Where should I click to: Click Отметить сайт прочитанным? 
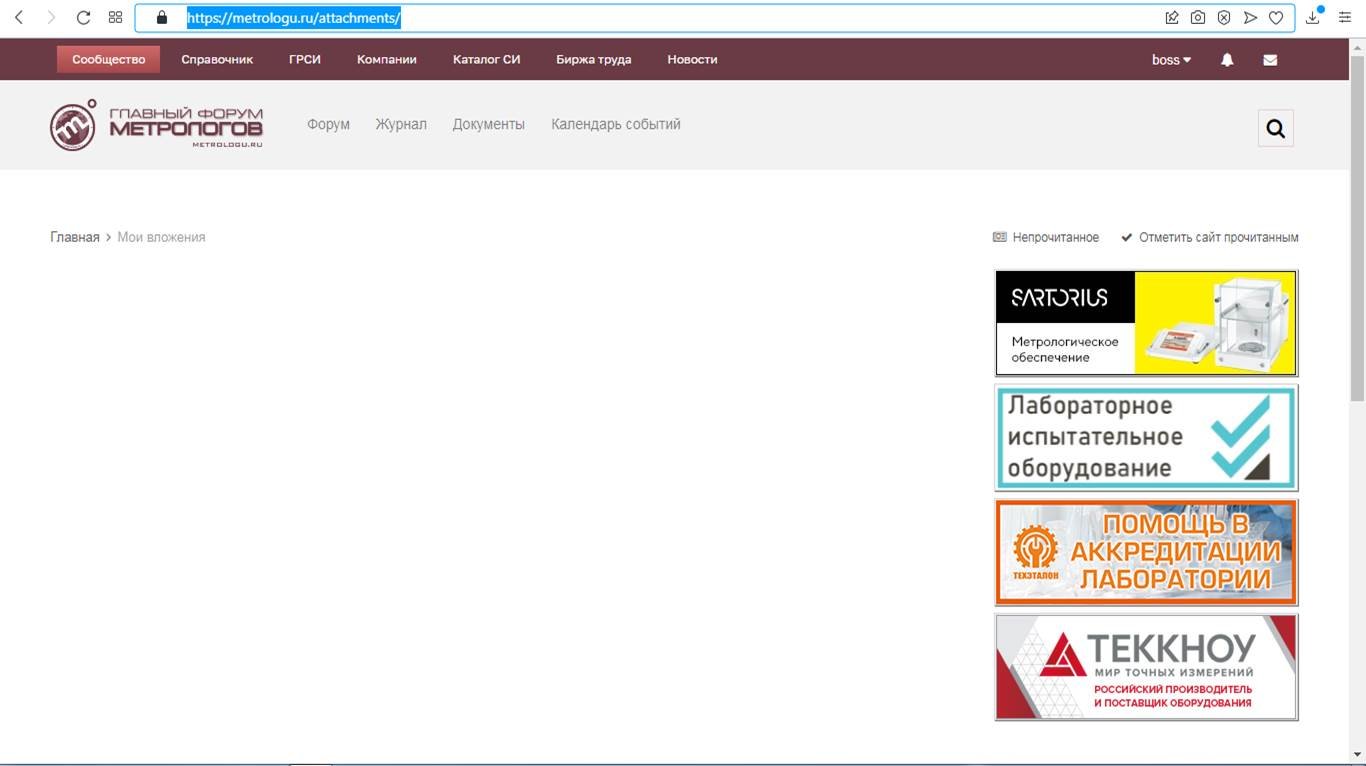[1217, 238]
